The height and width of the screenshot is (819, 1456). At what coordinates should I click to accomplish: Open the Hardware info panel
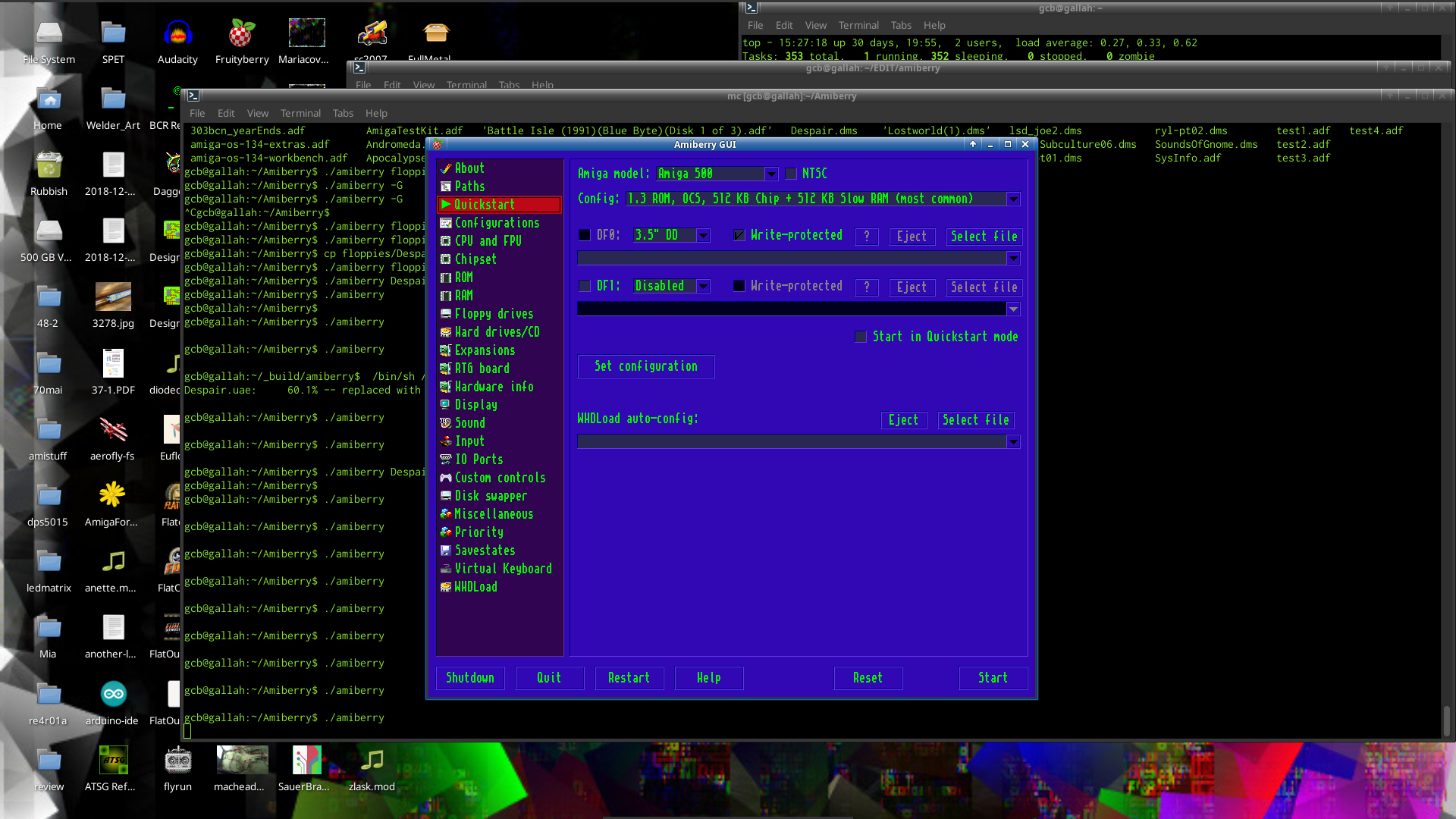[x=499, y=387]
